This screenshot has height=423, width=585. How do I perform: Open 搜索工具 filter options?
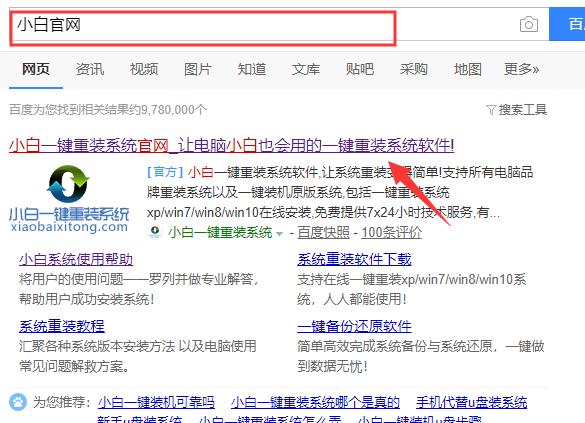click(523, 110)
